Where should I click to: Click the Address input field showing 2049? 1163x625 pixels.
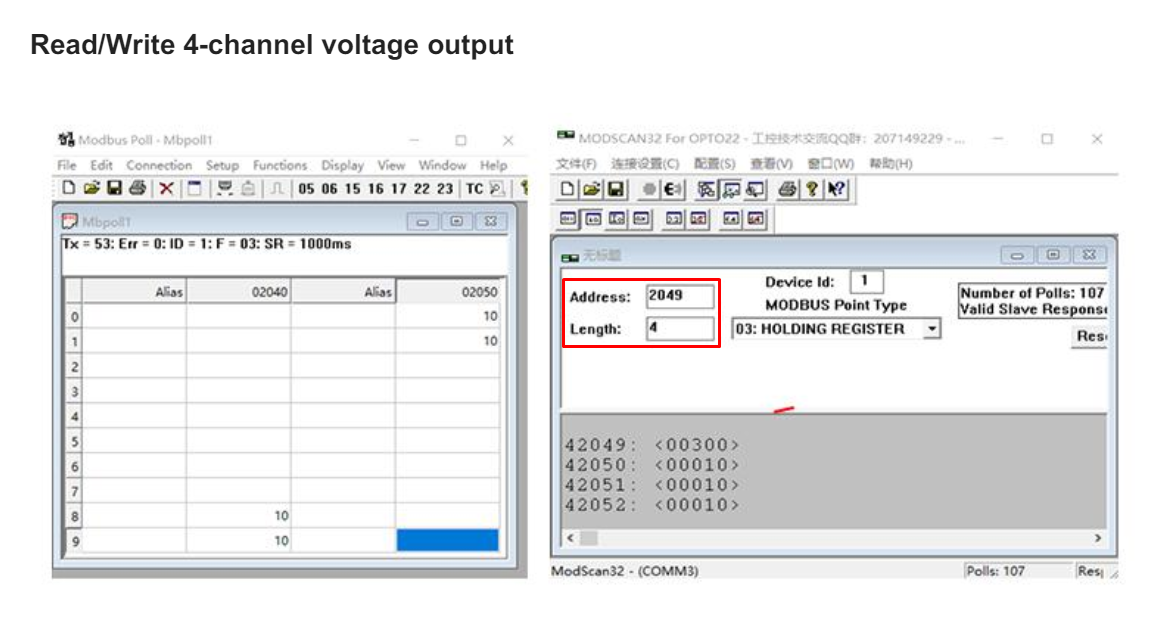point(679,296)
